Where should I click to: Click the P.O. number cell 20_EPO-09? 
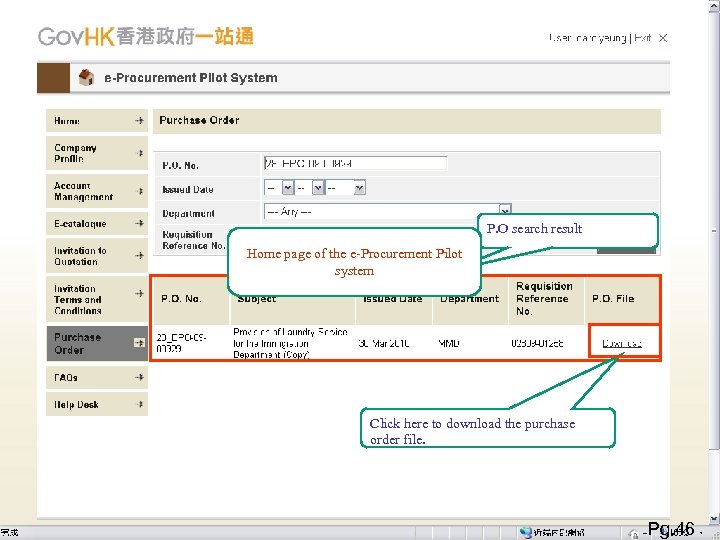pos(181,343)
